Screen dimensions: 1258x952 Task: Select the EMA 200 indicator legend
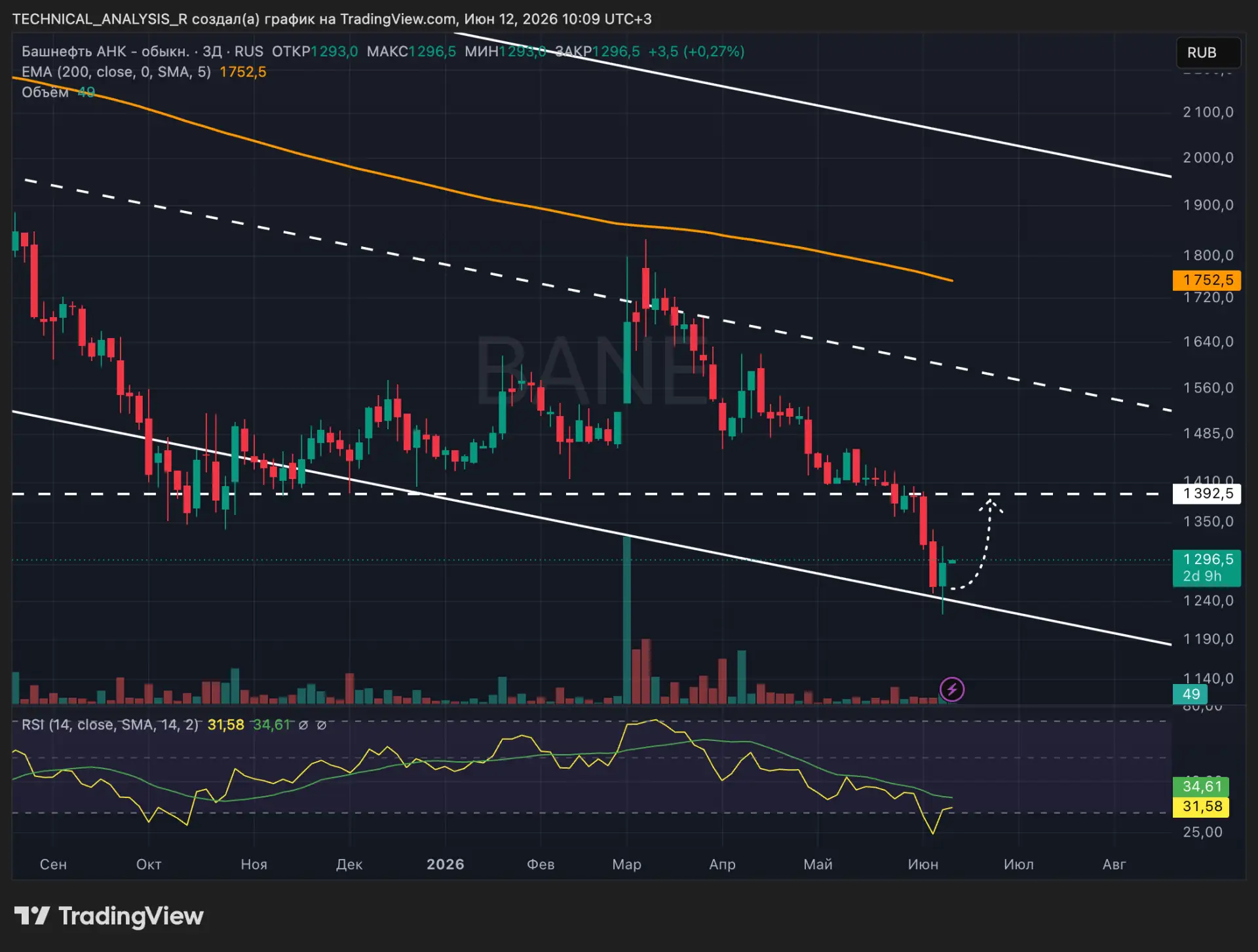(116, 72)
